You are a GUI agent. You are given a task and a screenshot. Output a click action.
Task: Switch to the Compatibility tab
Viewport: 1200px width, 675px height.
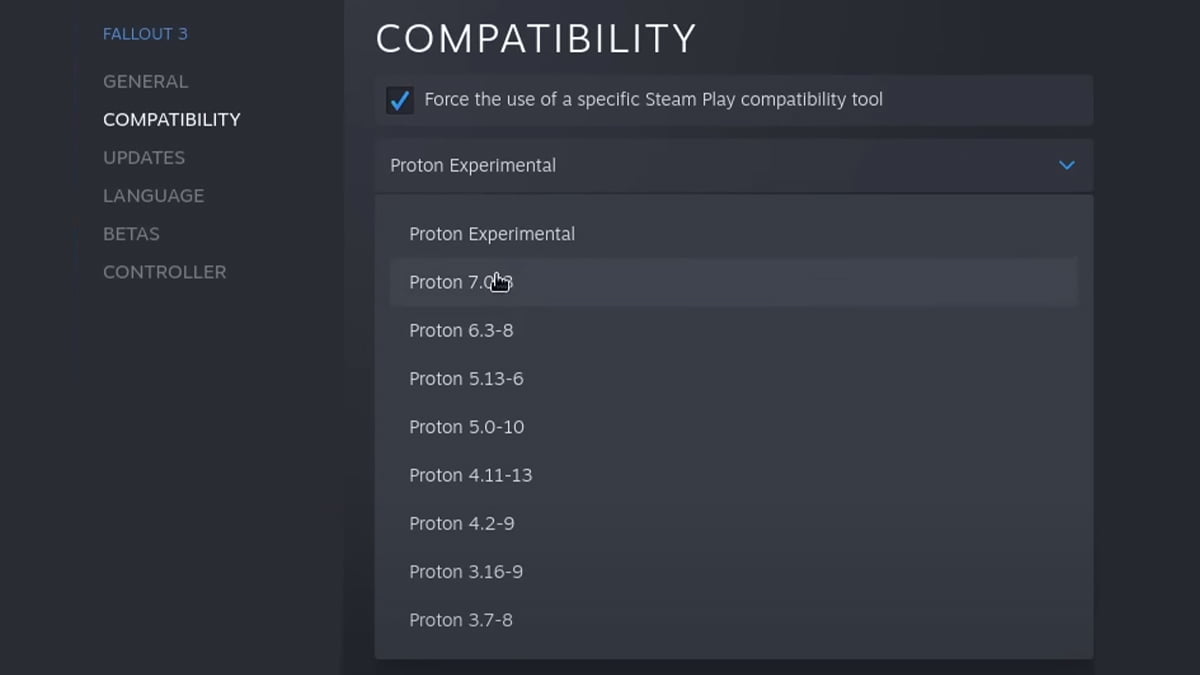point(172,120)
